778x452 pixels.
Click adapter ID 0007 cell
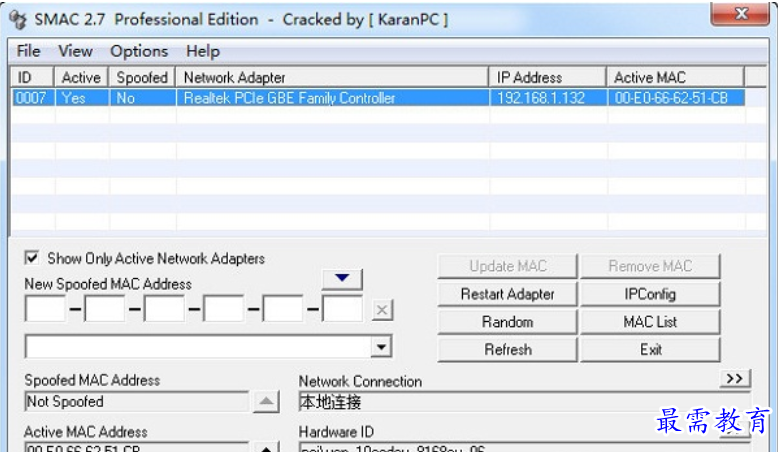click(x=33, y=98)
